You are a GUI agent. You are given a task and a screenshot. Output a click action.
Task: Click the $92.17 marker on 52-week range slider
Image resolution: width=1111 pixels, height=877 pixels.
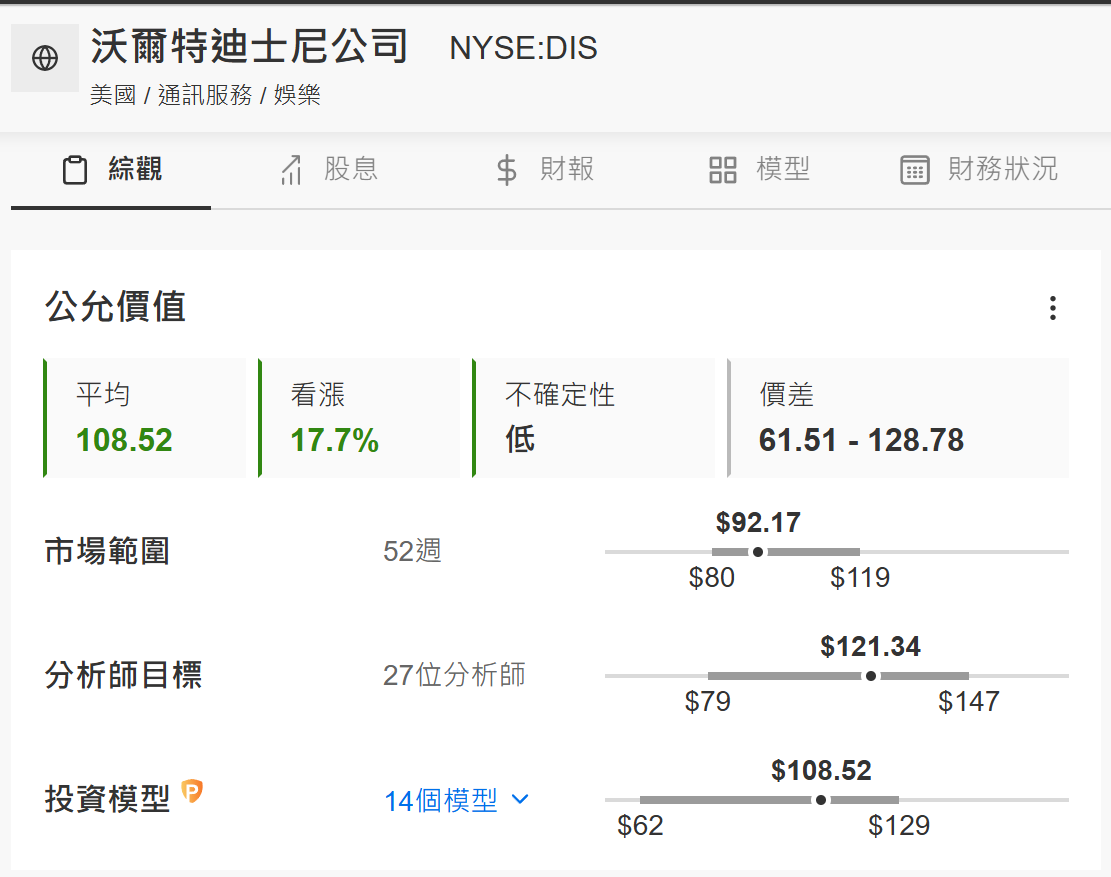(757, 552)
